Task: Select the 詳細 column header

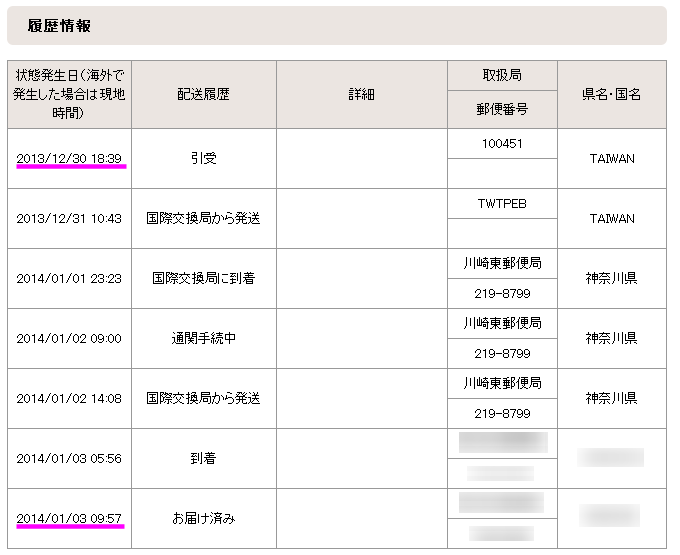Action: 362,94
